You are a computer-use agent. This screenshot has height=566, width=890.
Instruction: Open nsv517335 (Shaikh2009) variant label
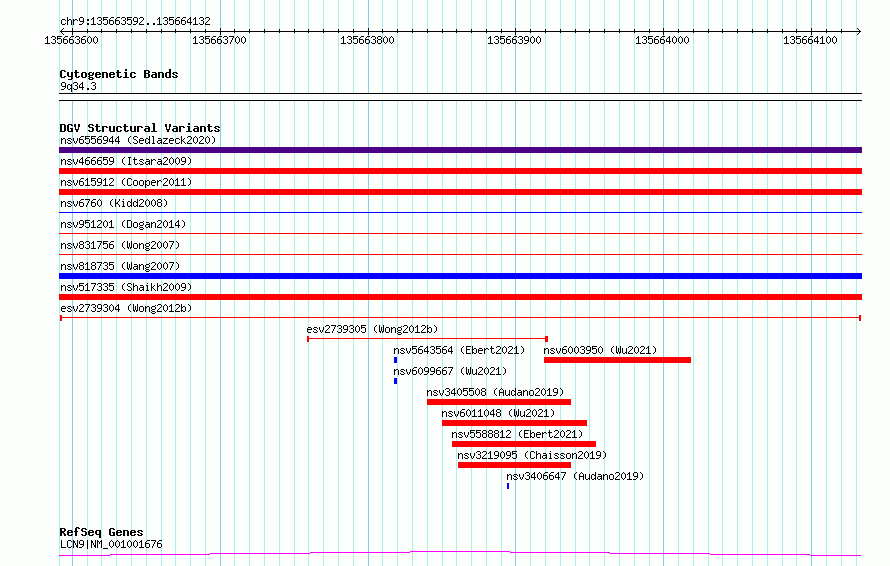pyautogui.click(x=126, y=287)
